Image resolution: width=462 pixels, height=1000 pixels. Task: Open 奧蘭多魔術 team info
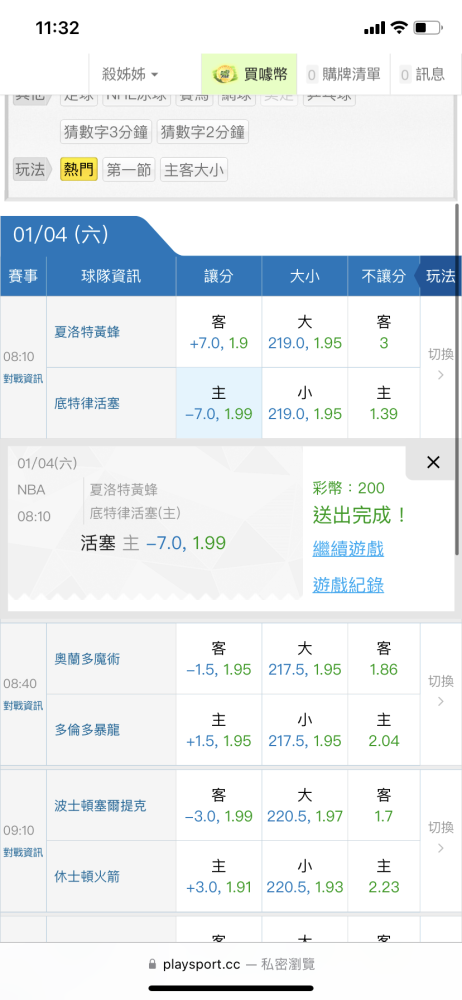pyautogui.click(x=87, y=659)
